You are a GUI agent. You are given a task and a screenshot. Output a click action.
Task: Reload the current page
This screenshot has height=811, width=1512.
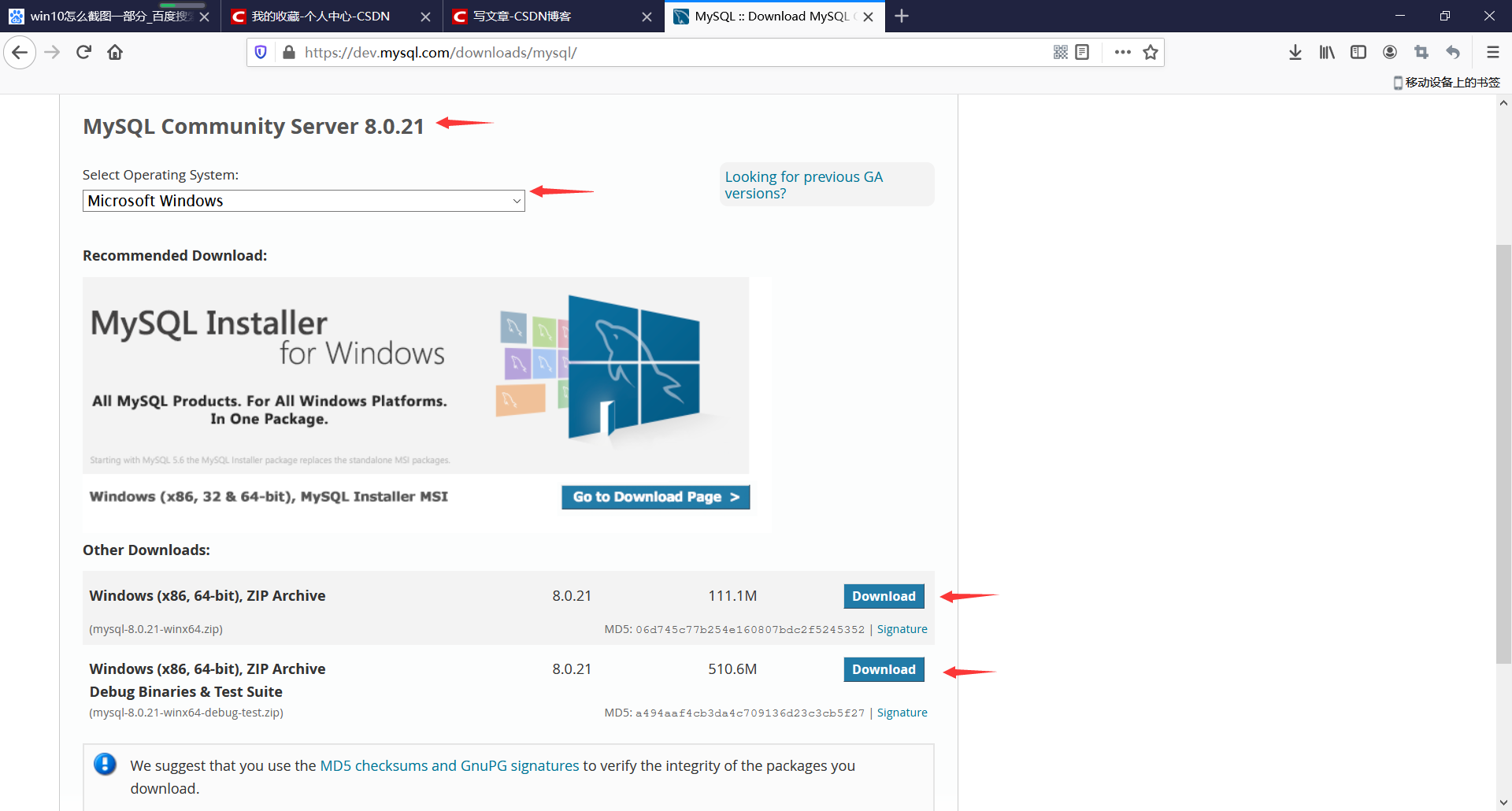(x=83, y=53)
